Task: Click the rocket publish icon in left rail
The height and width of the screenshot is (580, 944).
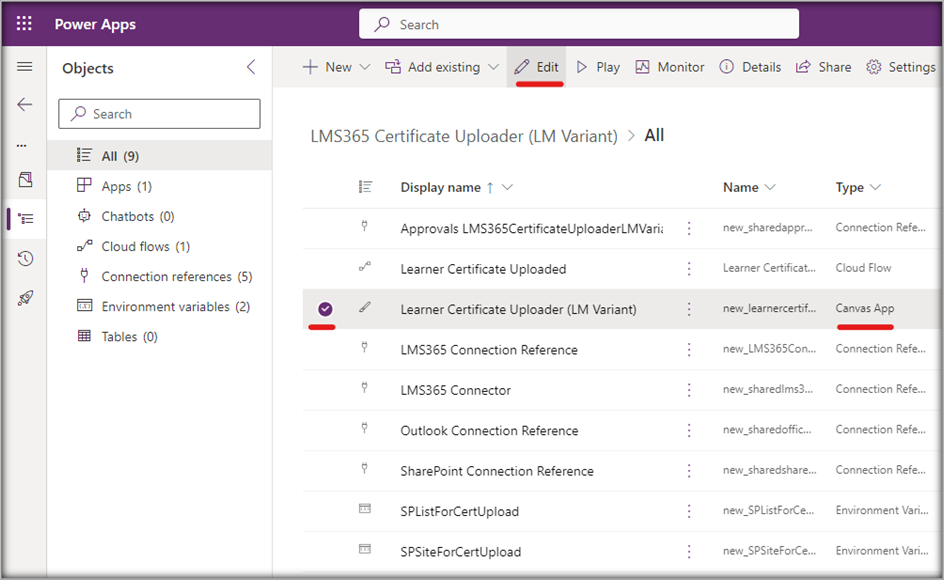Action: 25,299
